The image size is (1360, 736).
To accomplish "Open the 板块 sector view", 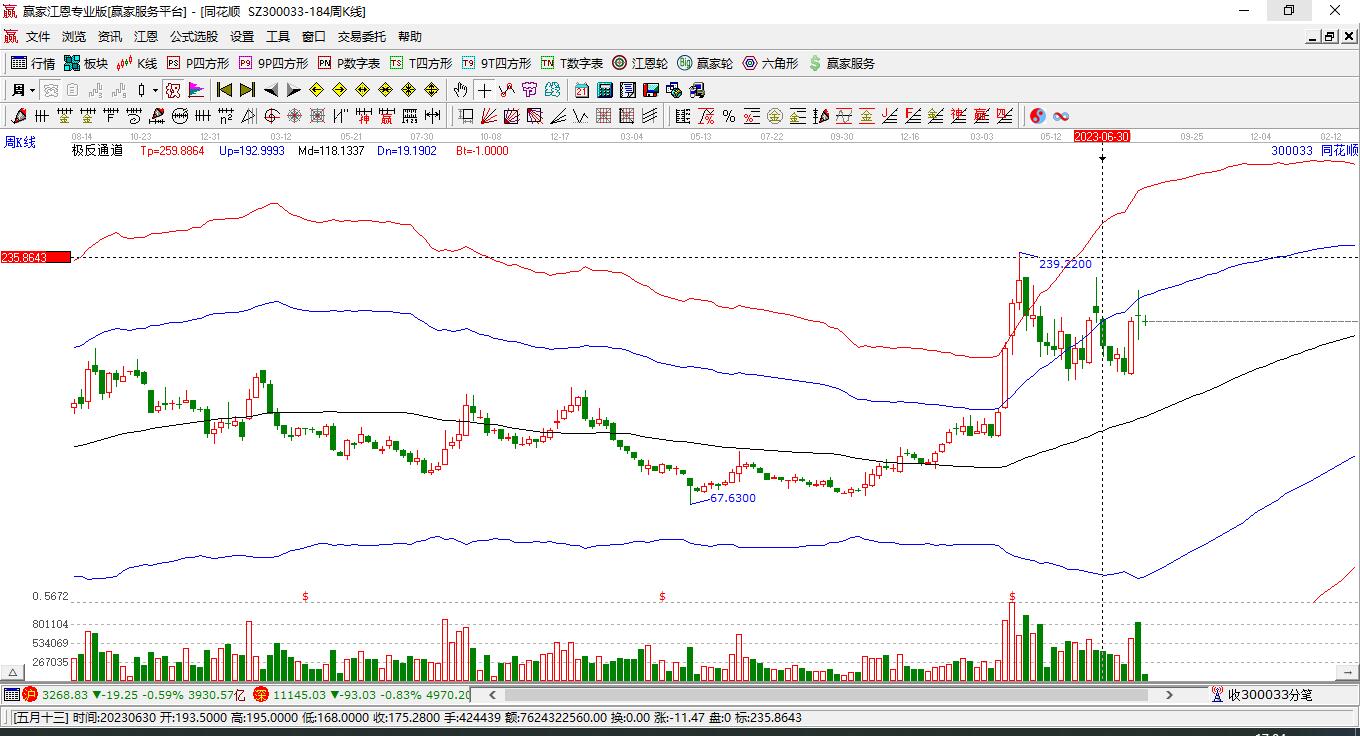I will (86, 63).
